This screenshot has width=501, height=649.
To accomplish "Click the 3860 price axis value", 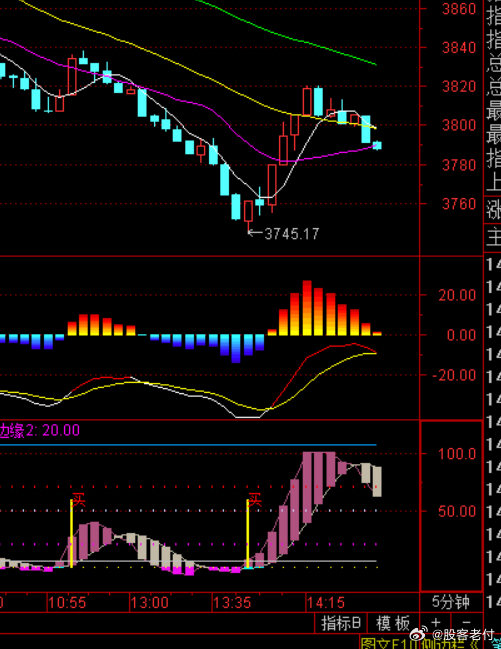I will coord(459,9).
